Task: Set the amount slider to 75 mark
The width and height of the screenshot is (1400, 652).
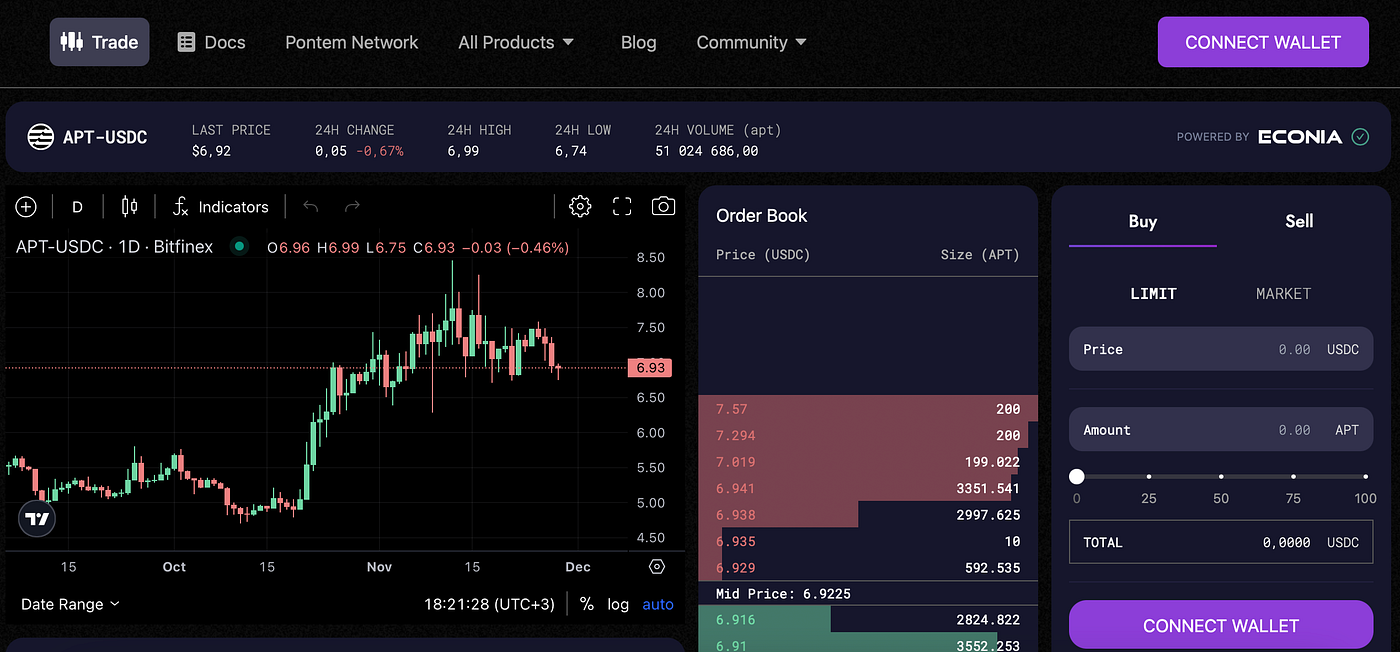Action: click(x=1293, y=477)
